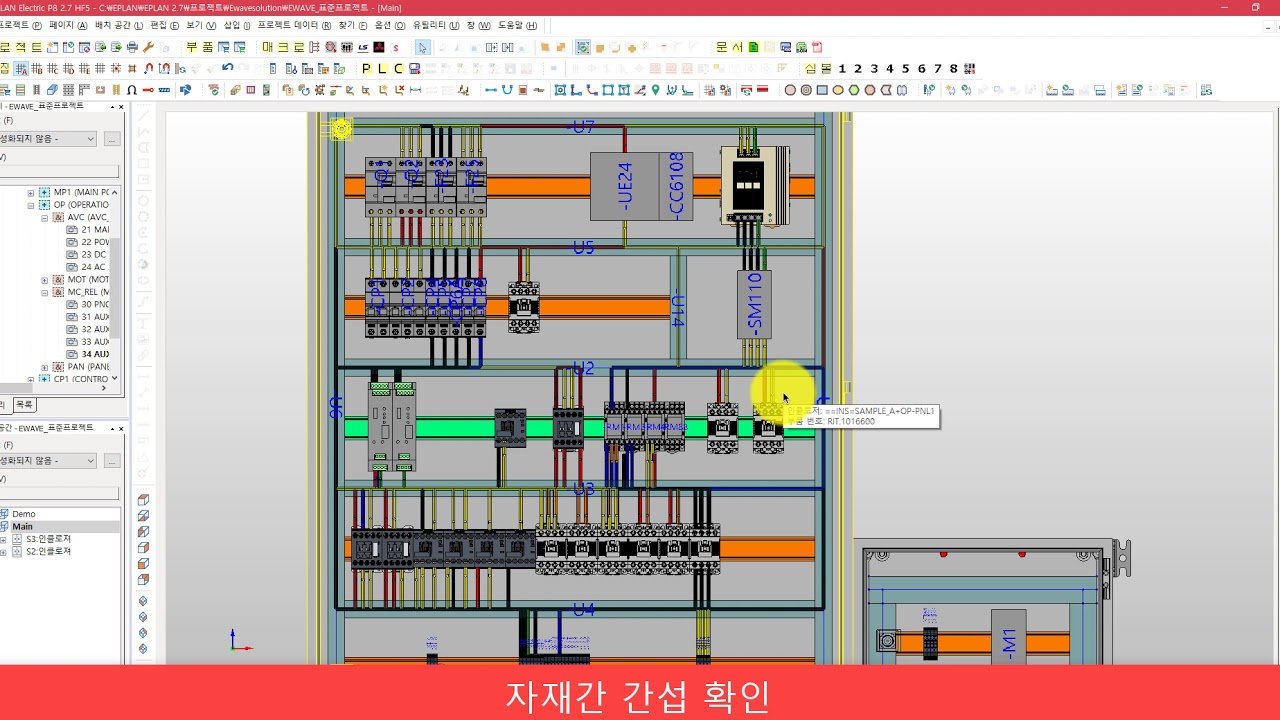Viewport: 1280px width, 720px height.
Task: Open the upper panel filter dropdown
Action: pyautogui.click(x=90, y=139)
